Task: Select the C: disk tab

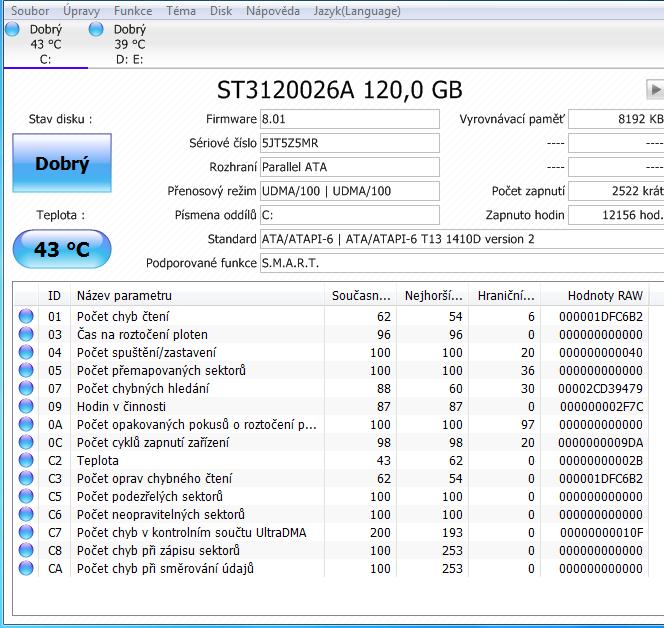Action: click(x=45, y=45)
